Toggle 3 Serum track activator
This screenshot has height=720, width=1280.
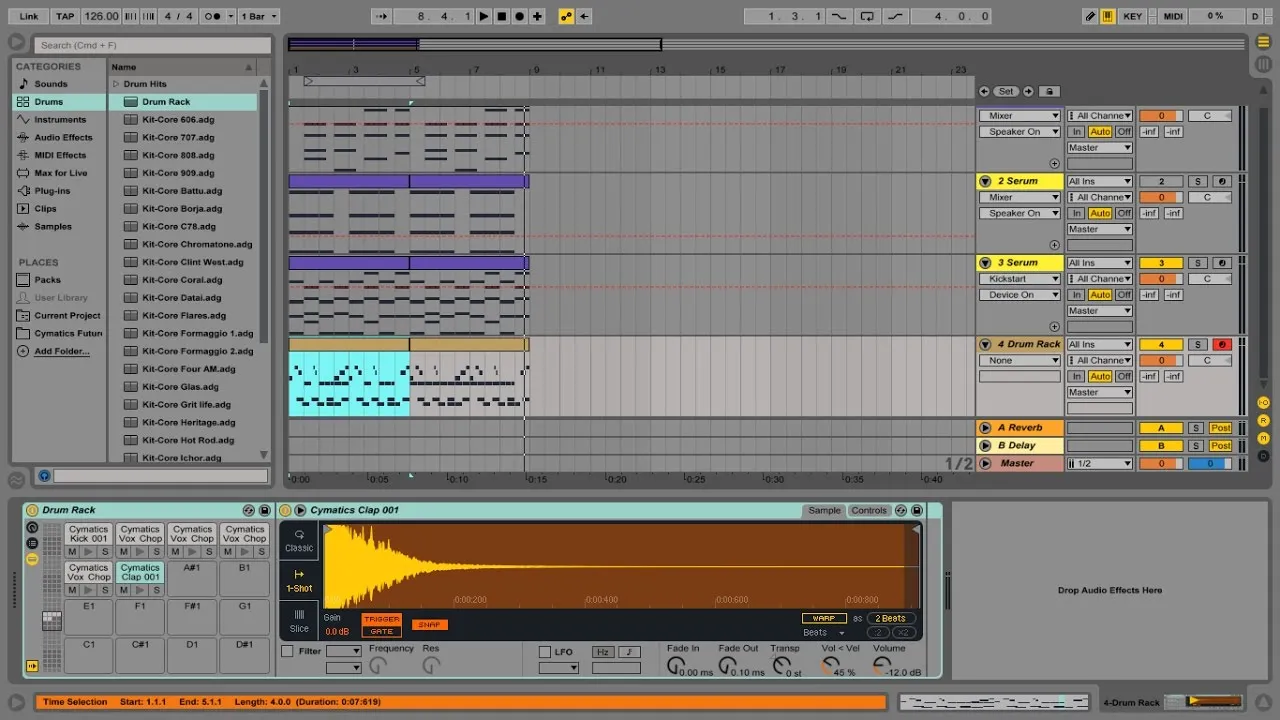1161,263
